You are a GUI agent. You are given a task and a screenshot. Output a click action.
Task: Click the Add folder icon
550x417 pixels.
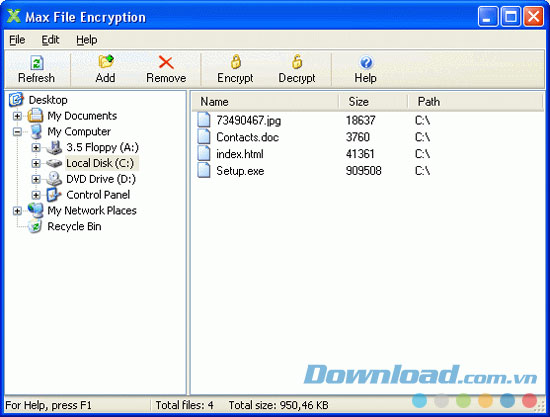tap(106, 61)
